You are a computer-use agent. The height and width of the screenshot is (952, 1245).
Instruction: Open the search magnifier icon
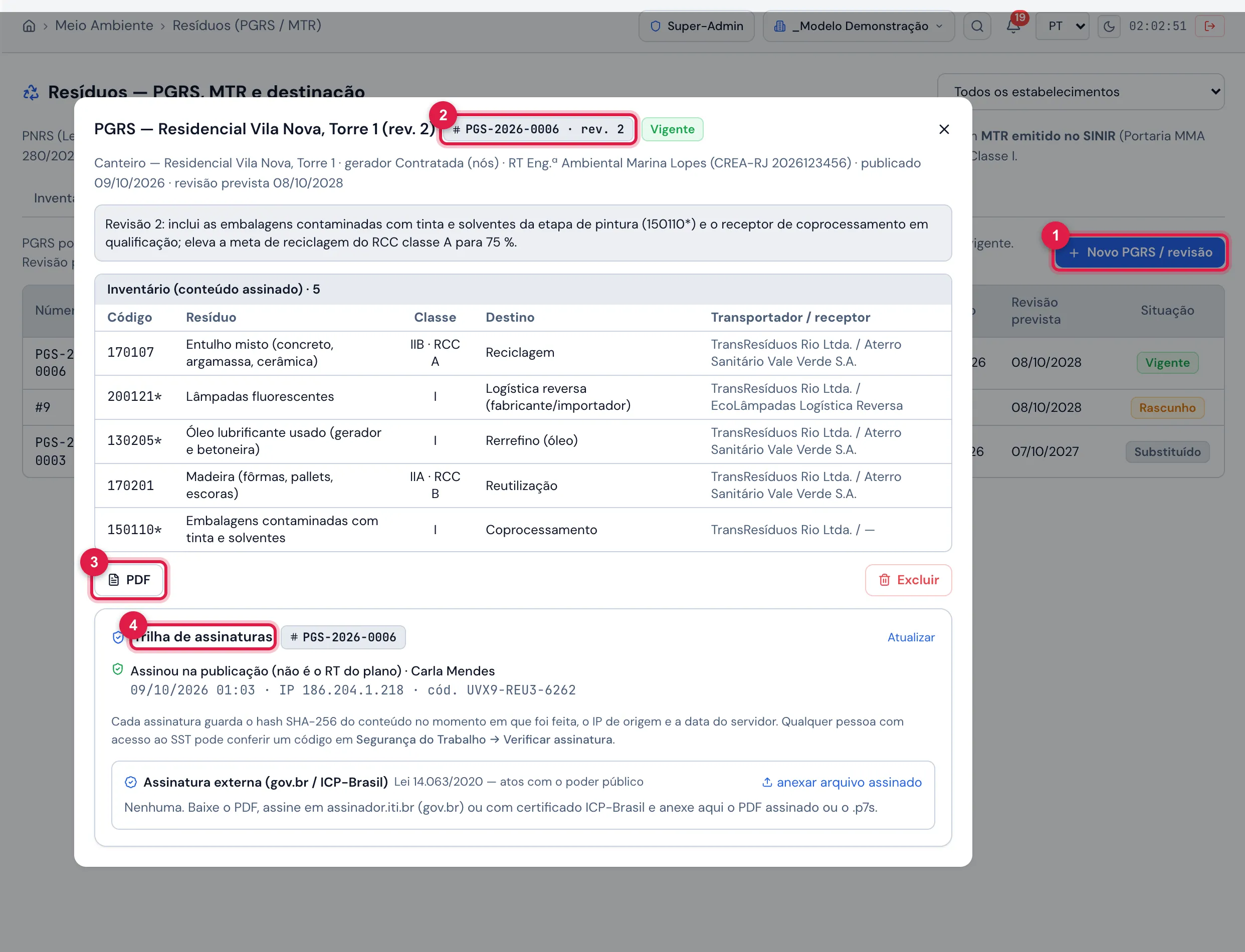coord(977,26)
